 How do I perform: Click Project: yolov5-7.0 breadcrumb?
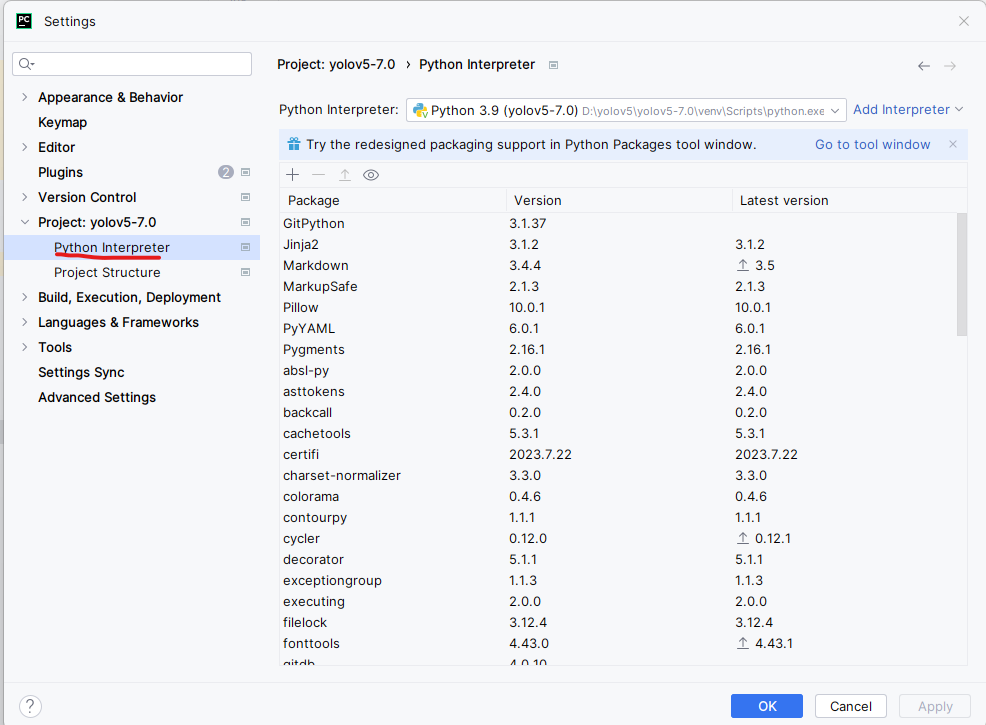336,65
